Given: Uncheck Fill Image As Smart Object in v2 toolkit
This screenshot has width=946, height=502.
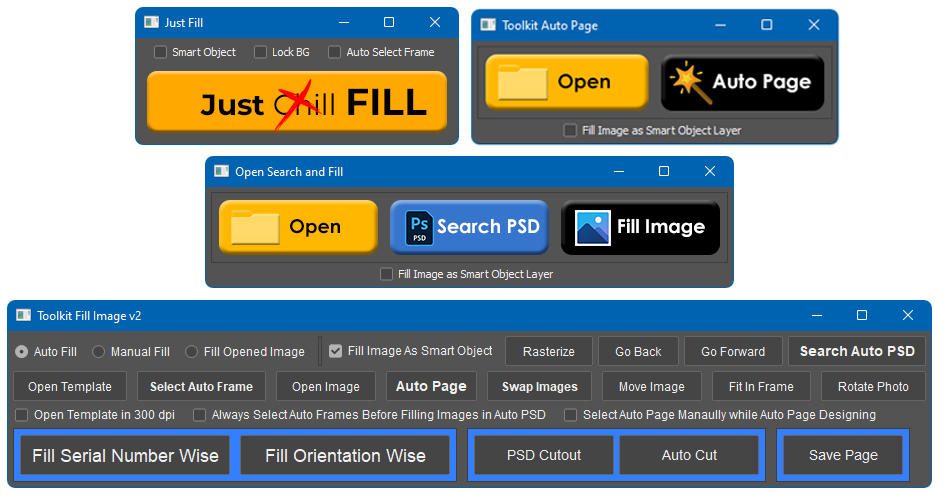Looking at the screenshot, I should click(336, 351).
